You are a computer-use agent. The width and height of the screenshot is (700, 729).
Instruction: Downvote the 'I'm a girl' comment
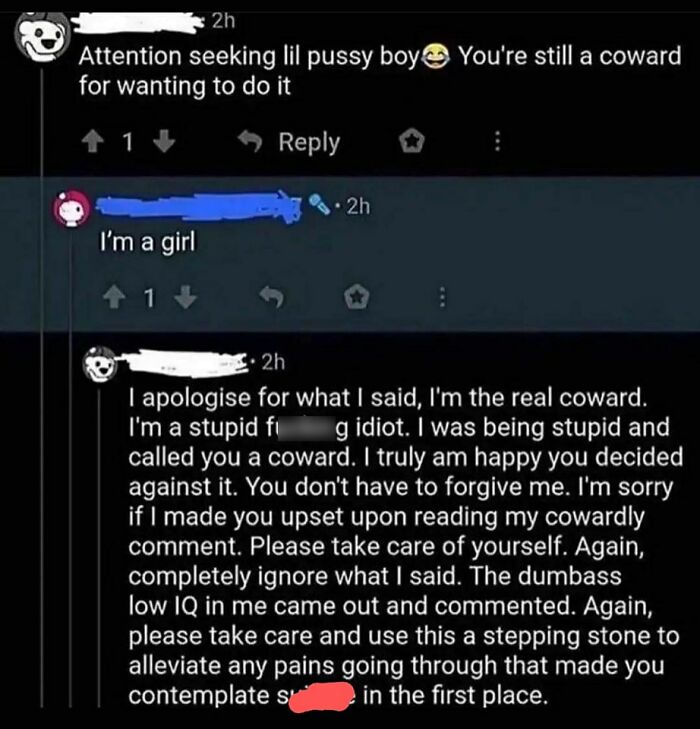[185, 298]
